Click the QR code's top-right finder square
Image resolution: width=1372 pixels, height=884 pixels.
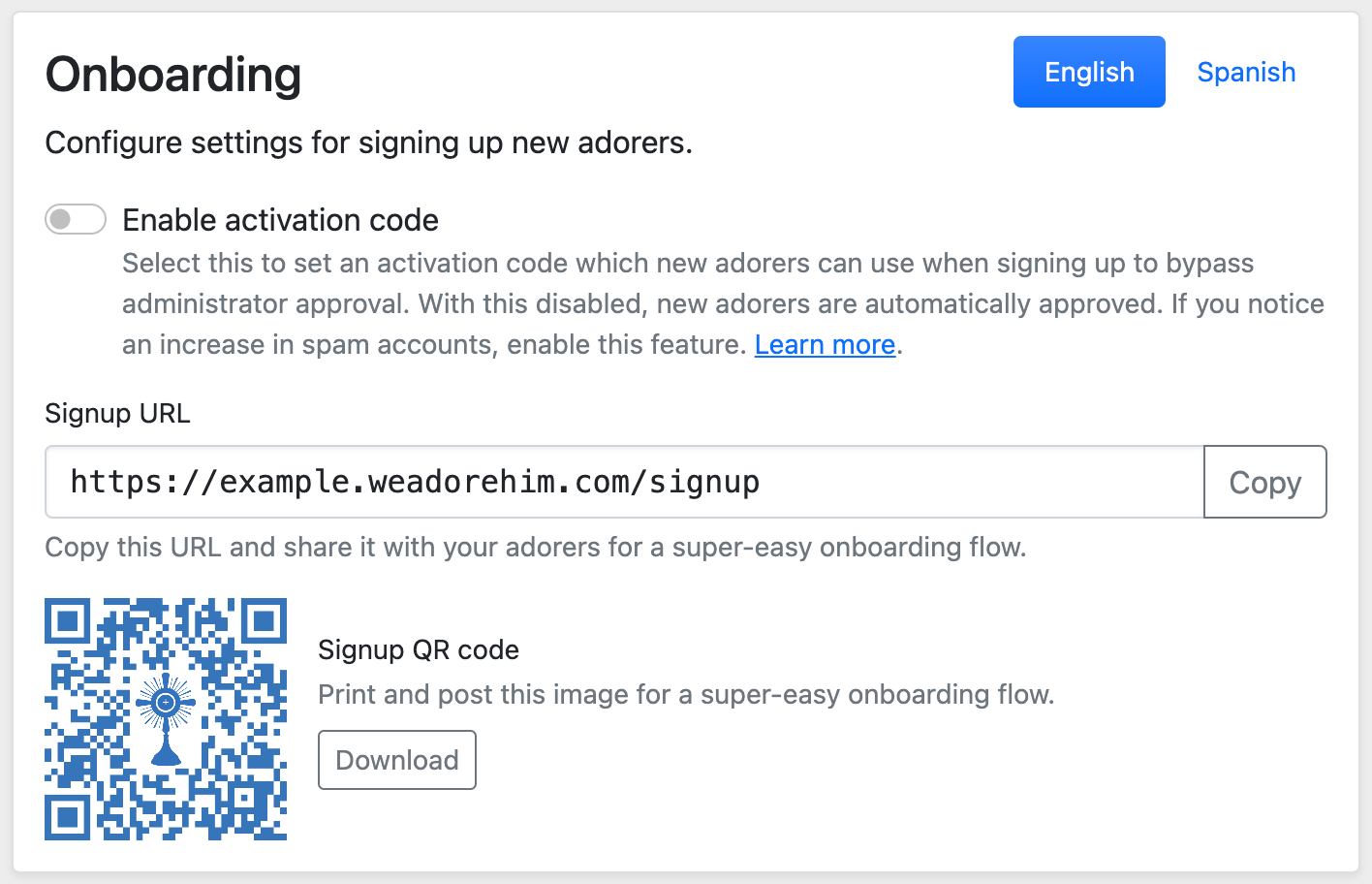[264, 621]
